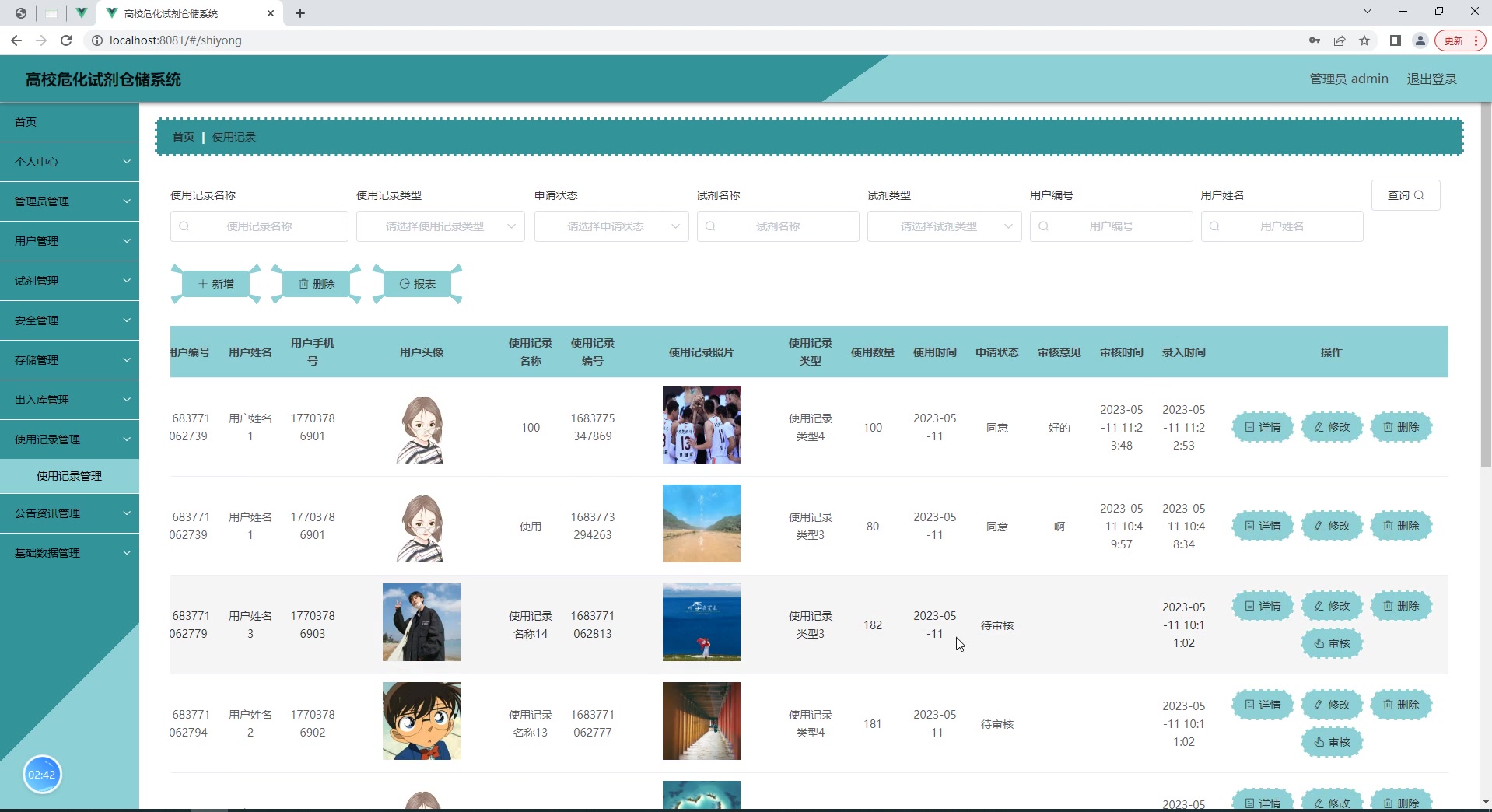Open the 使用记录类型 dropdown
The height and width of the screenshot is (812, 1492).
440,226
